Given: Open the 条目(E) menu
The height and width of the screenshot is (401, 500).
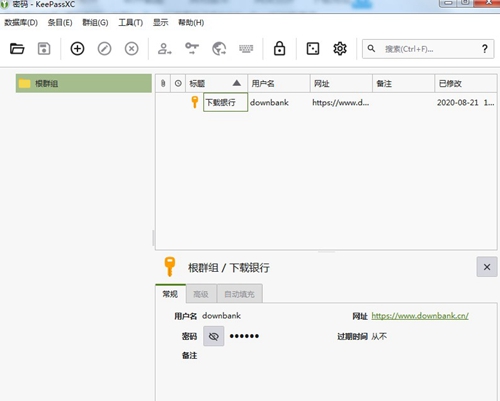Looking at the screenshot, I should click(x=60, y=23).
